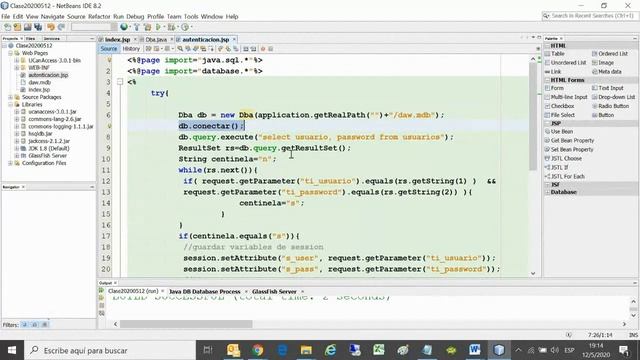Viewport: 640px width, 360px height.
Task: Click the red stop macro recording icon
Action: tap(263, 49)
